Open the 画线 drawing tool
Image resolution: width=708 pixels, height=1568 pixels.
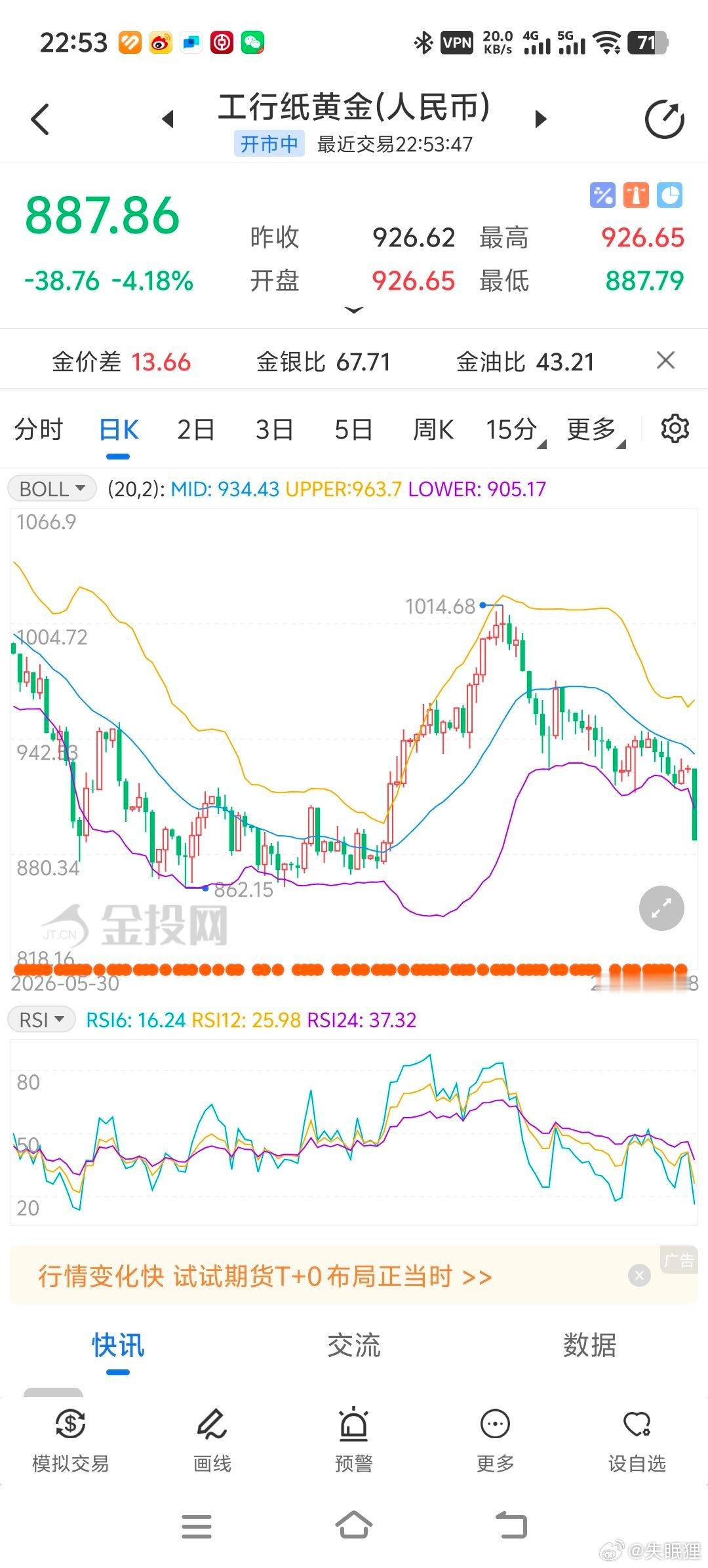(212, 1441)
